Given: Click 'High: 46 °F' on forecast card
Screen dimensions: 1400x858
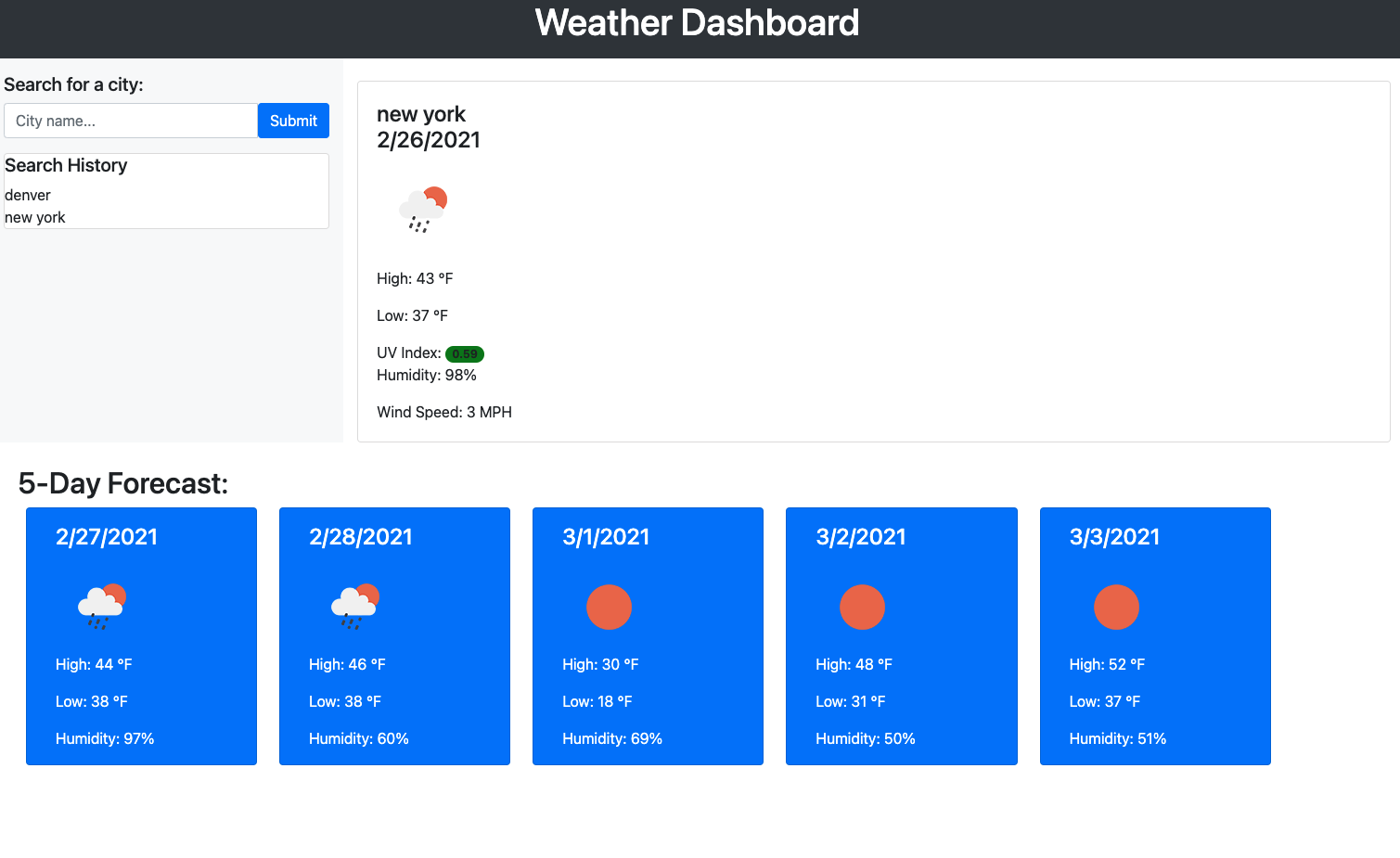Looking at the screenshot, I should pos(347,664).
